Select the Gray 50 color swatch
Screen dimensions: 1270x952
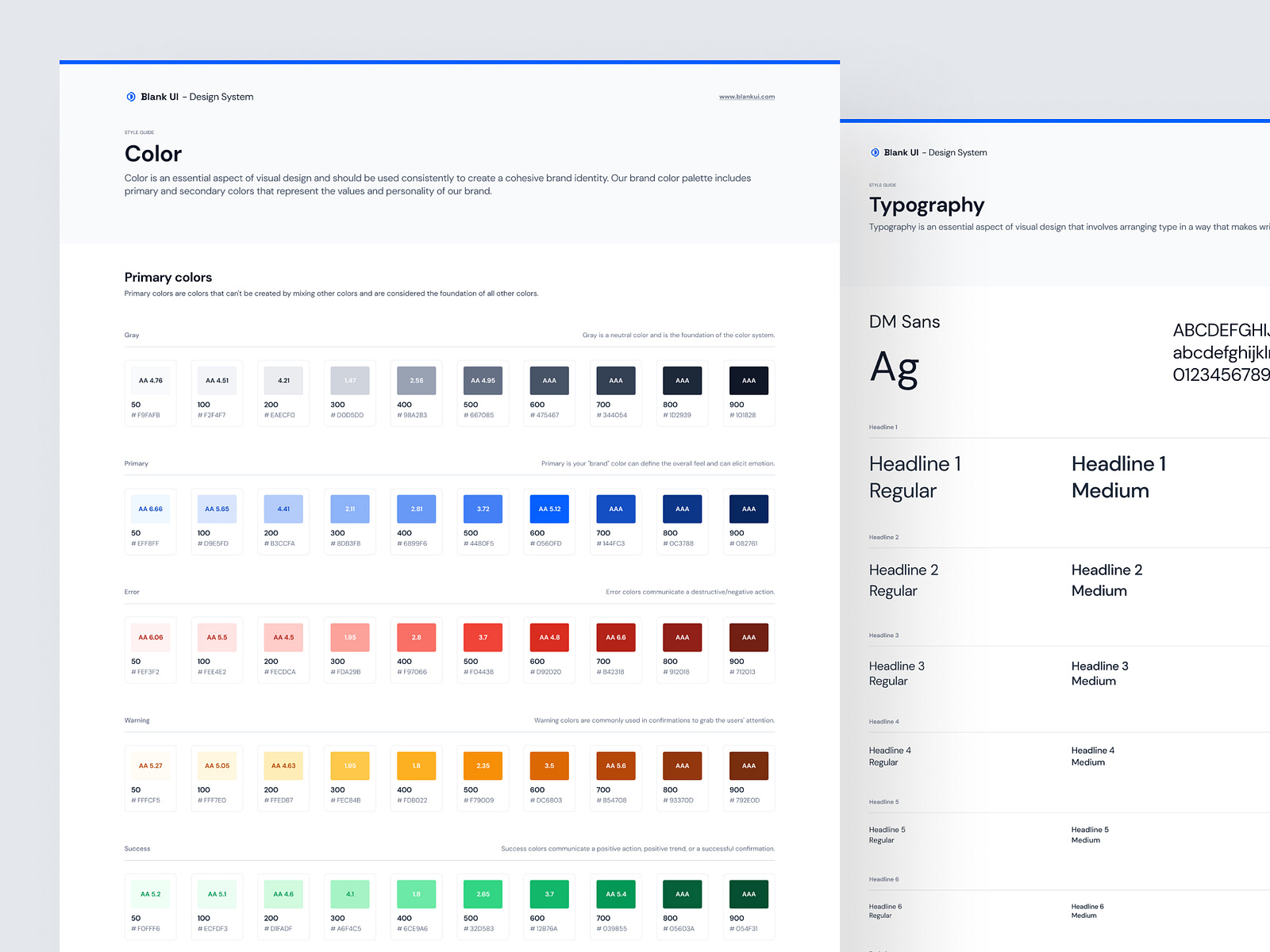(x=151, y=381)
